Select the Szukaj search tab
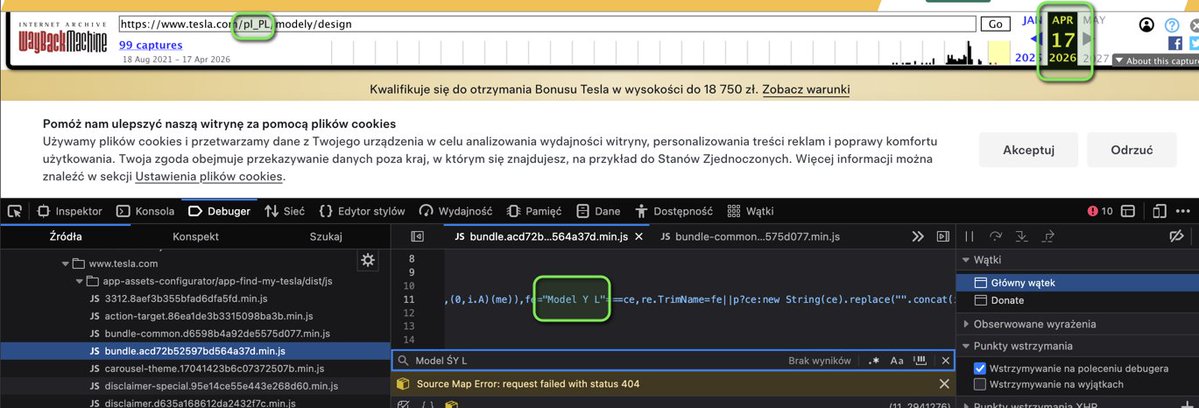The image size is (1199, 408). pyautogui.click(x=326, y=237)
